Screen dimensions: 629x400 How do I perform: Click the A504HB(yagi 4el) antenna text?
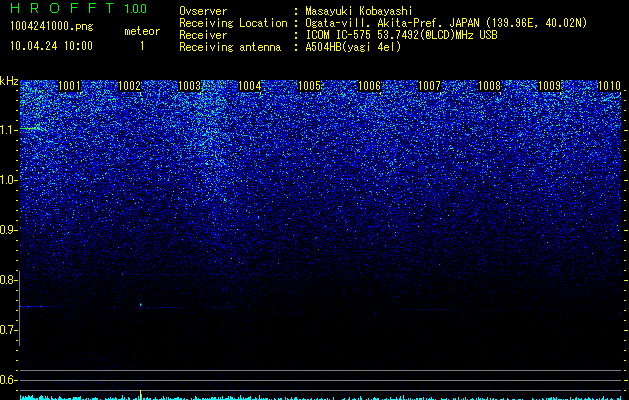[x=353, y=47]
